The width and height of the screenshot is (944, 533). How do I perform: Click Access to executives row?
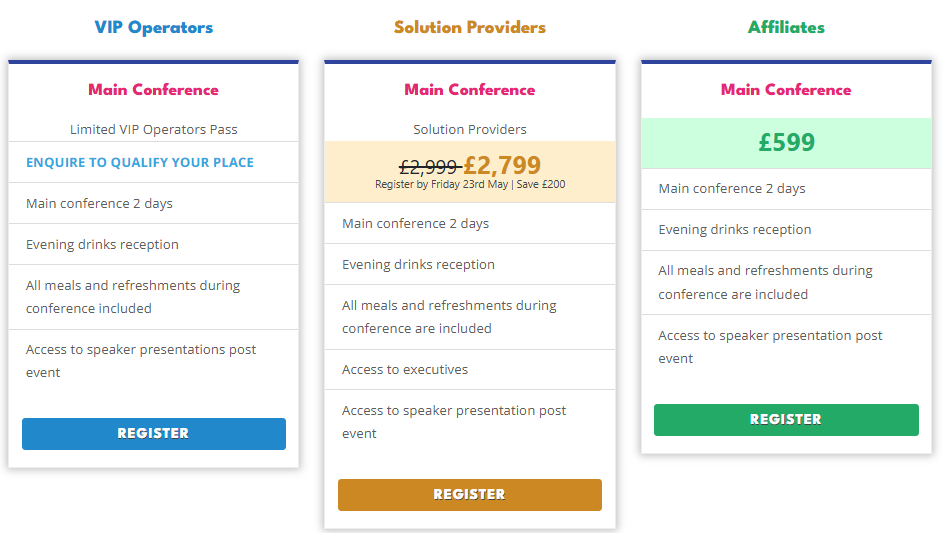[470, 370]
